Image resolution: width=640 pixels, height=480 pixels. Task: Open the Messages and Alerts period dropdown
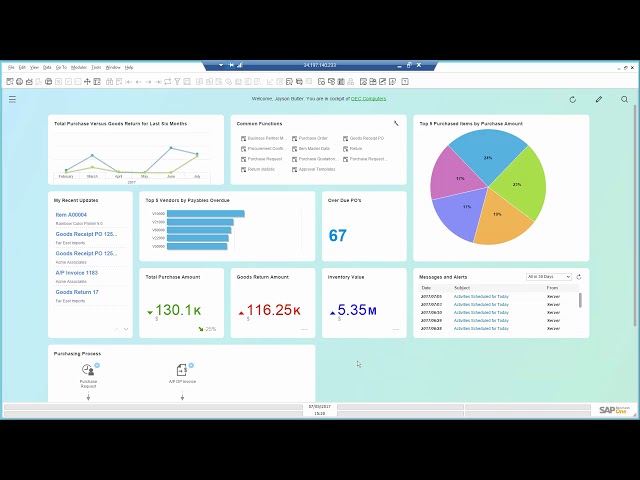(x=549, y=277)
